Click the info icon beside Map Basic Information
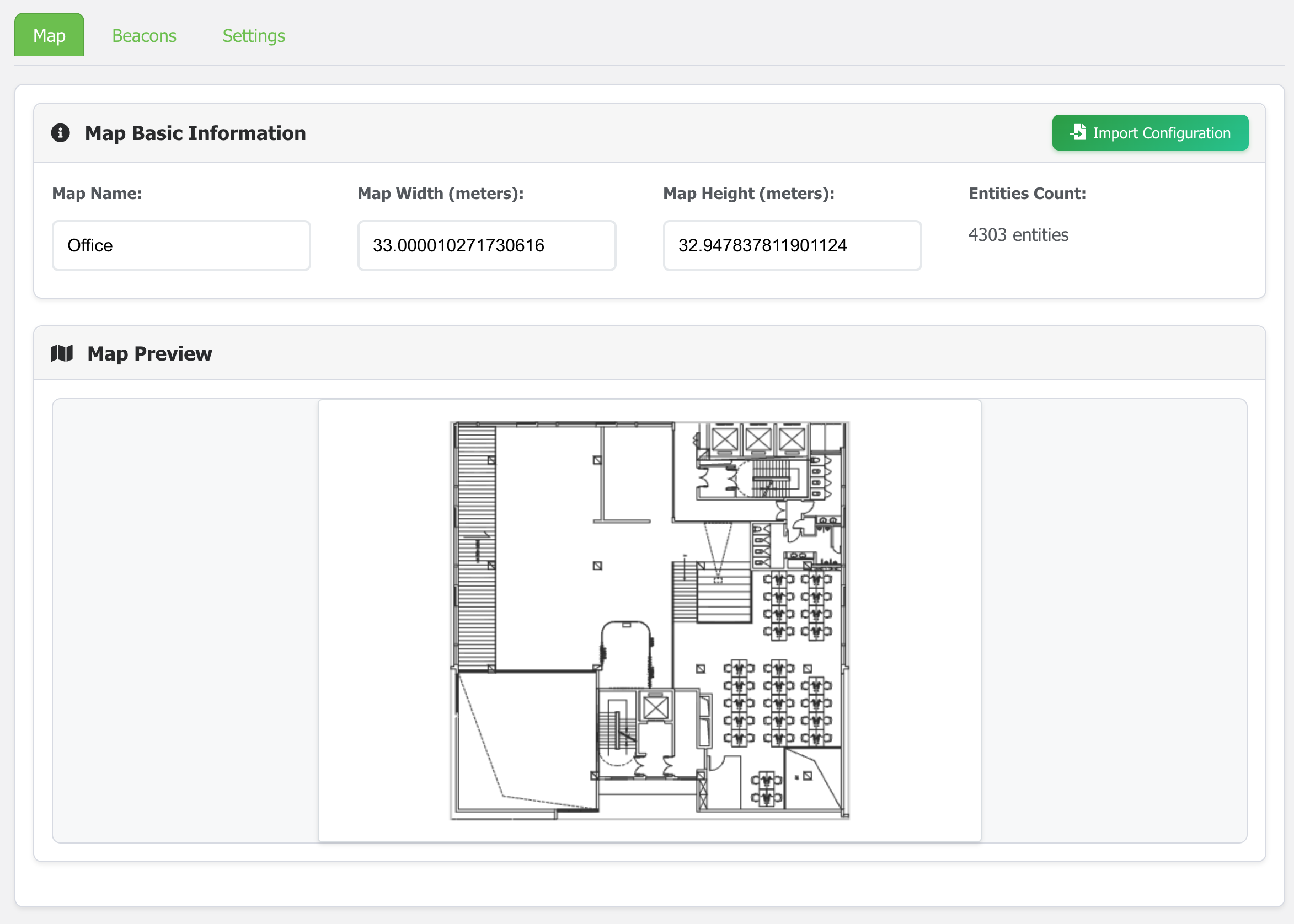Image resolution: width=1294 pixels, height=924 pixels. point(60,133)
